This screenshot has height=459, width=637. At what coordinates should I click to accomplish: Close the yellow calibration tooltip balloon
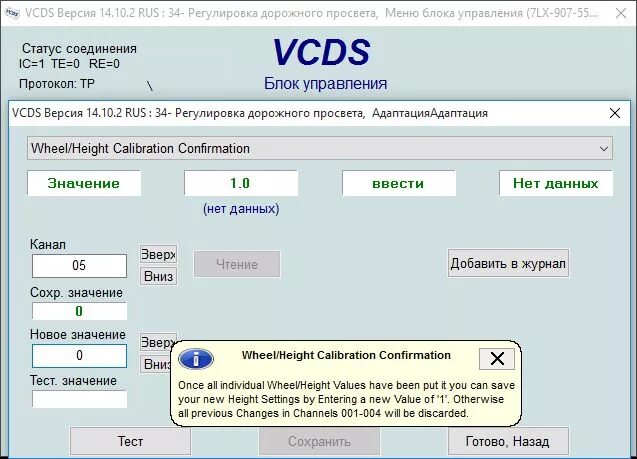pyautogui.click(x=497, y=359)
